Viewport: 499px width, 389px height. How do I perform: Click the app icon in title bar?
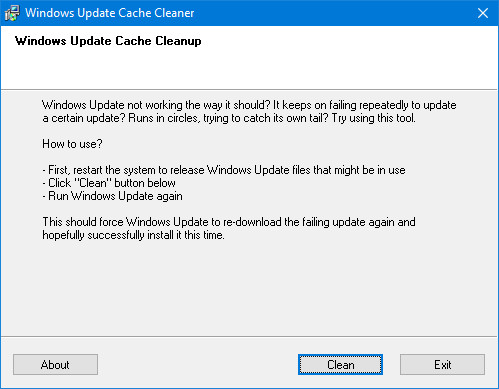coord(12,13)
